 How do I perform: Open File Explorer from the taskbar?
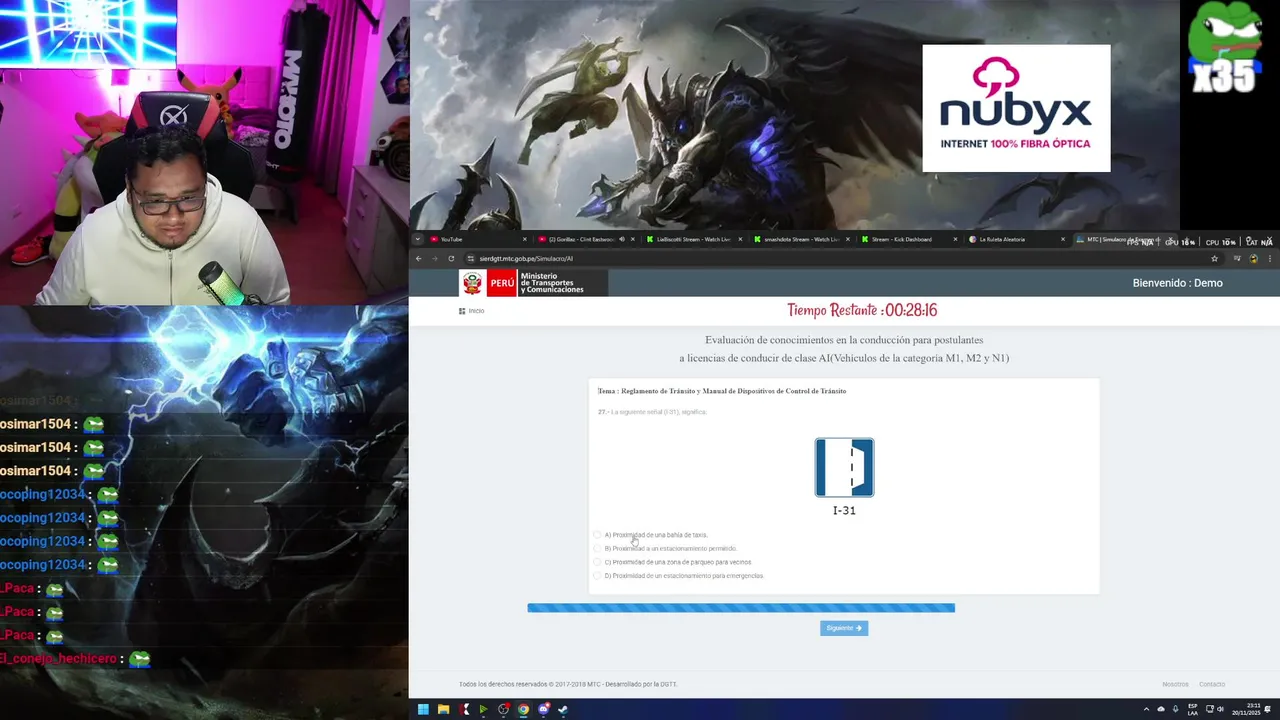pyautogui.click(x=443, y=710)
